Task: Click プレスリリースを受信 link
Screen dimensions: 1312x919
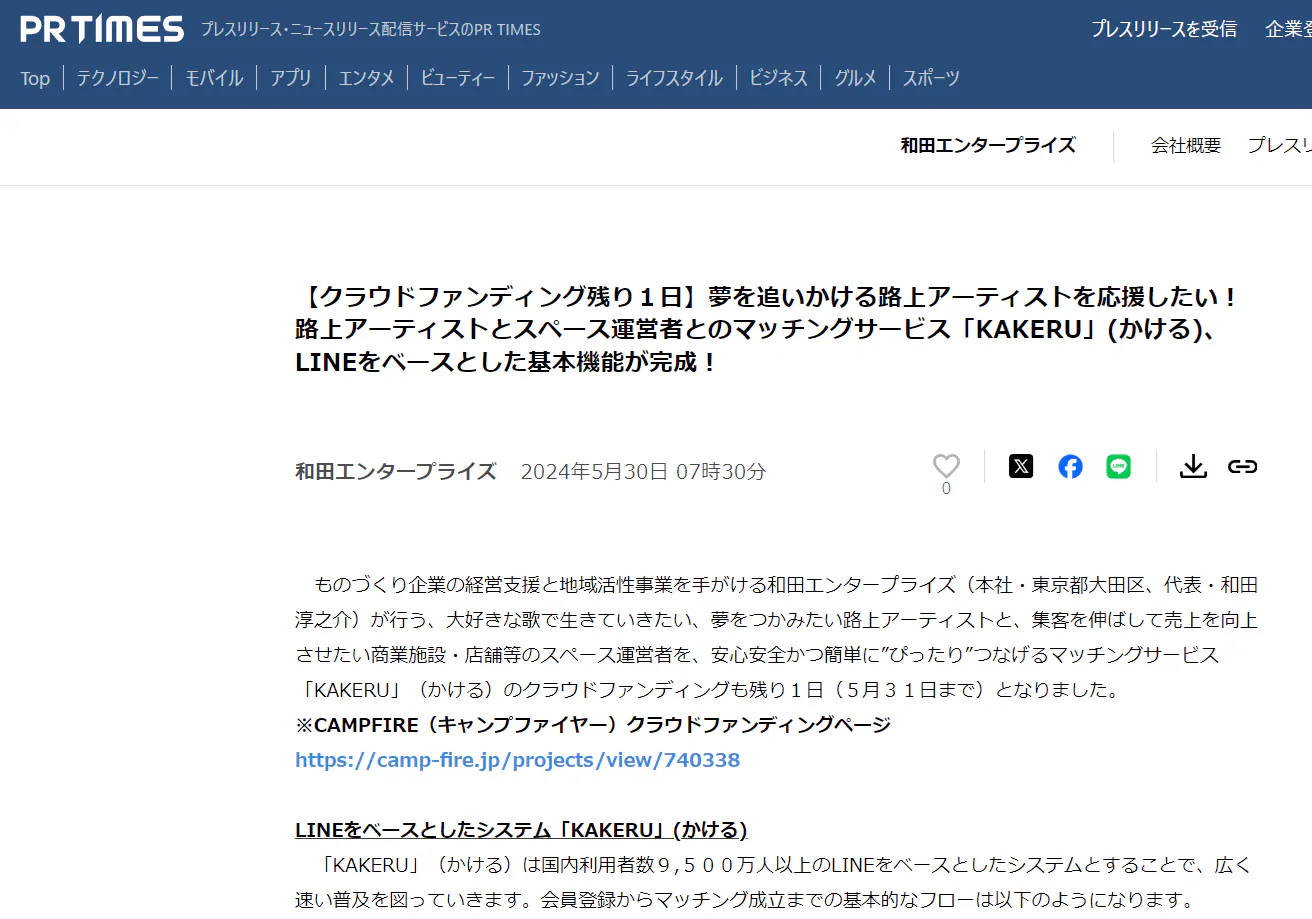Action: 1163,29
